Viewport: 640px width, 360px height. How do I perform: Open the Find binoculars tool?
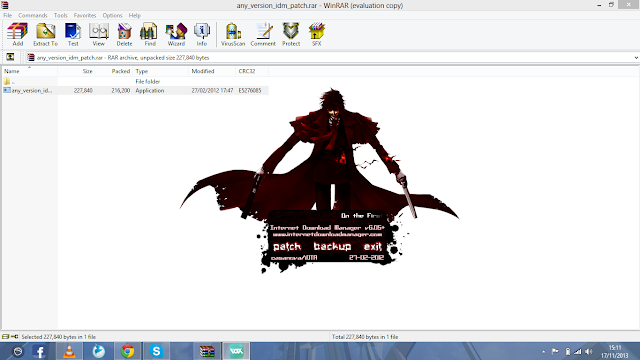click(150, 35)
